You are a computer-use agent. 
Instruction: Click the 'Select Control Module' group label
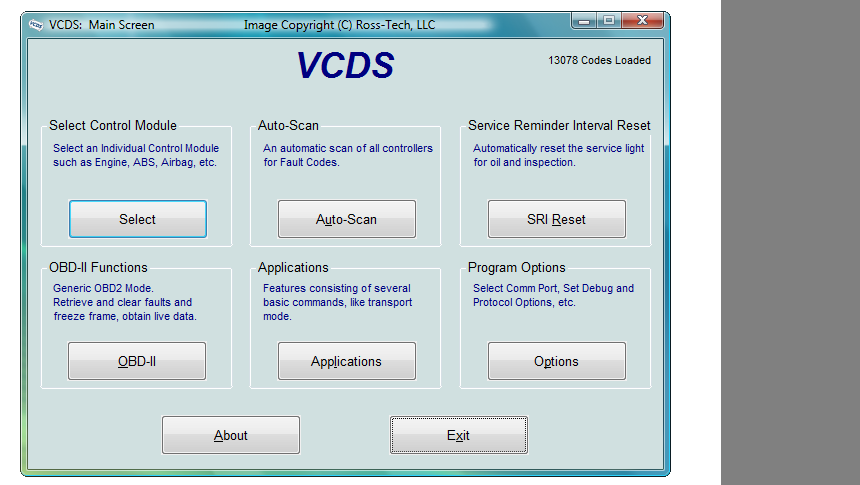click(x=113, y=126)
